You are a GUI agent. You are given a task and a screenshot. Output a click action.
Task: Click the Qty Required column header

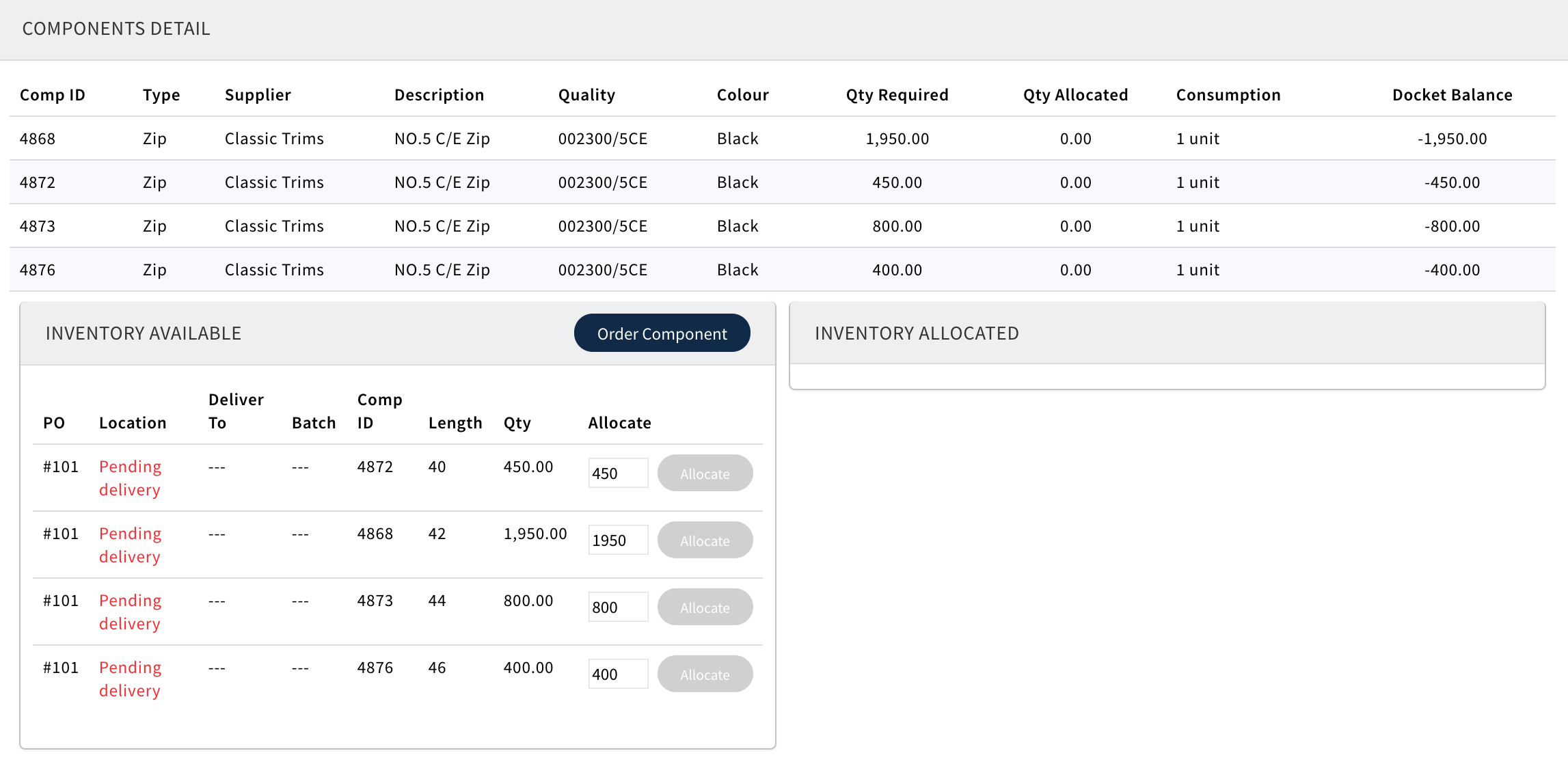pos(897,95)
